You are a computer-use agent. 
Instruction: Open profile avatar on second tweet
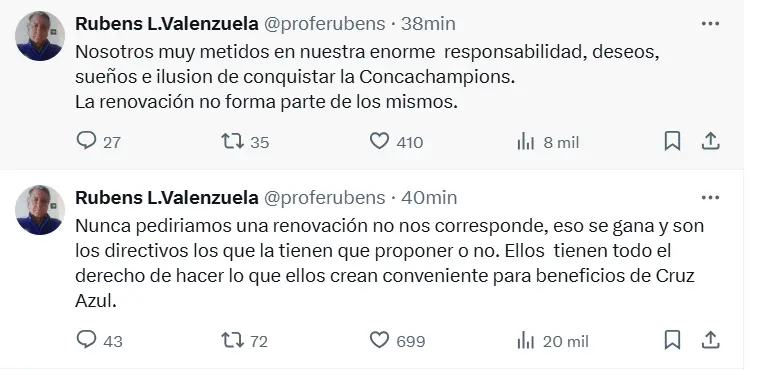point(40,210)
